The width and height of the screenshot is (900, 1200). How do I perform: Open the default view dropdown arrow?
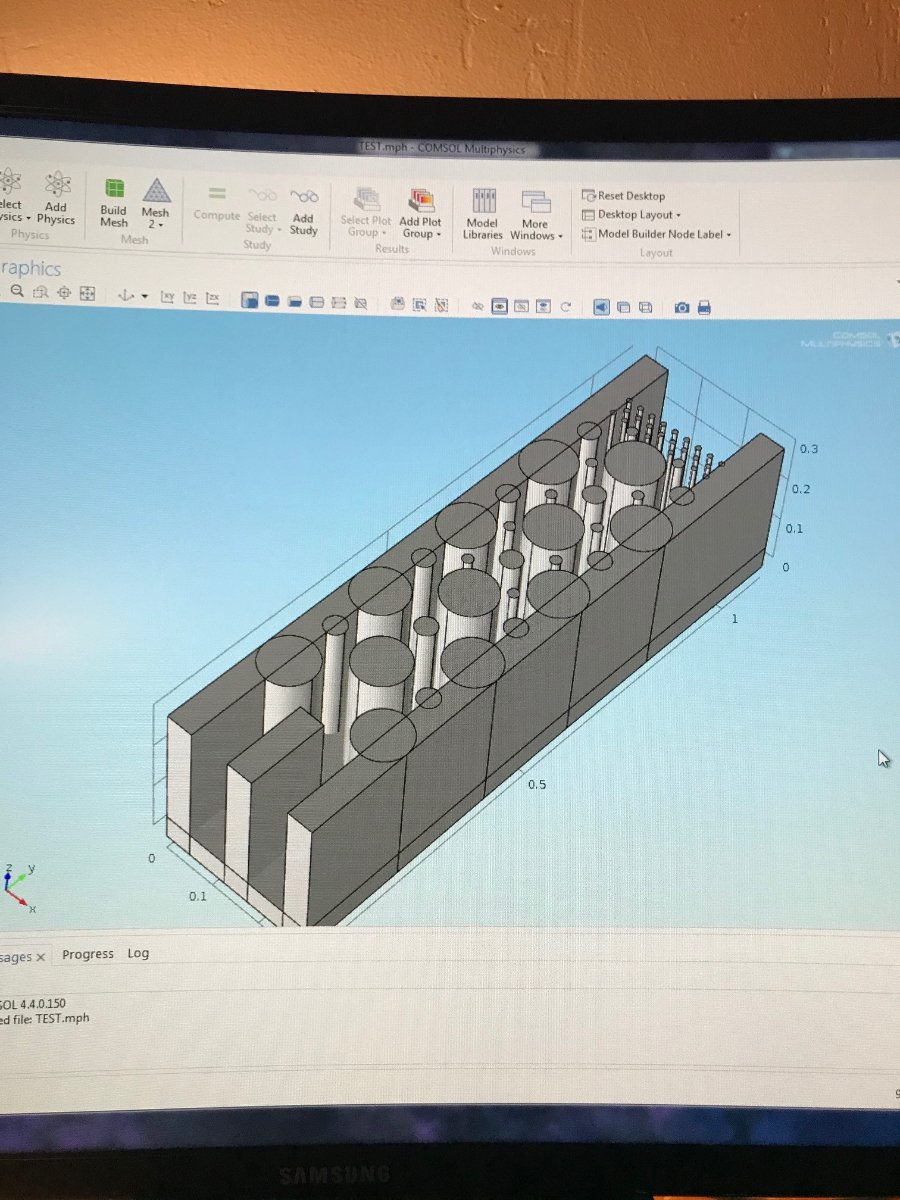coord(145,296)
